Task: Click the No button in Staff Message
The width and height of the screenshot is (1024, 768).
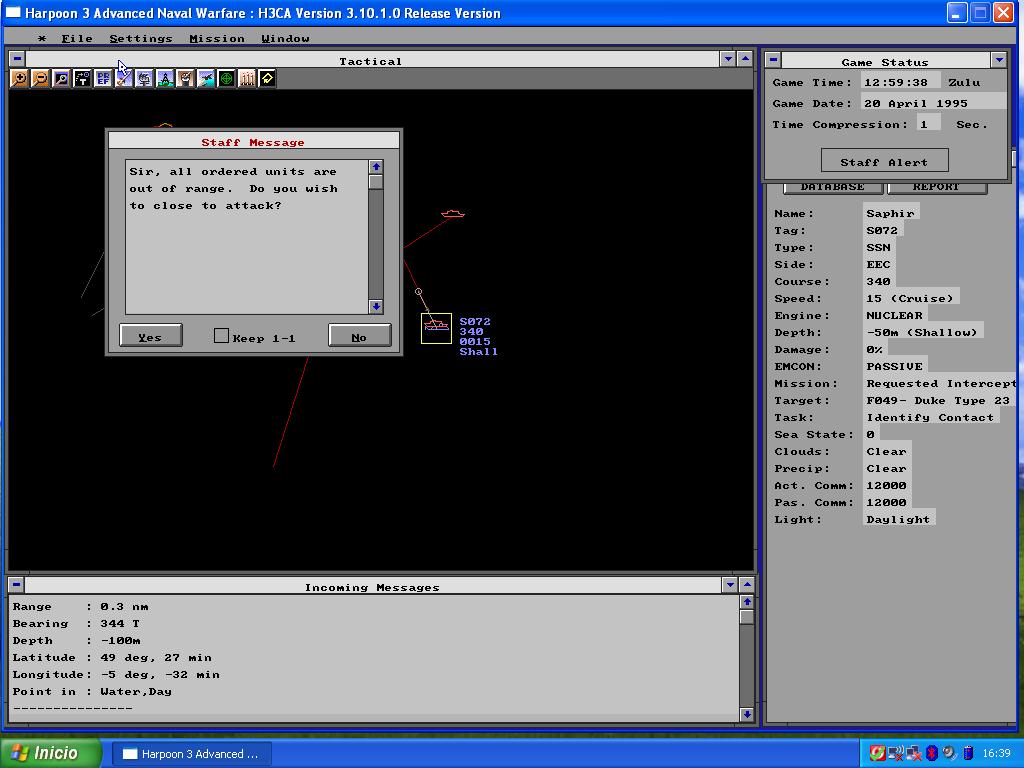Action: click(x=359, y=336)
